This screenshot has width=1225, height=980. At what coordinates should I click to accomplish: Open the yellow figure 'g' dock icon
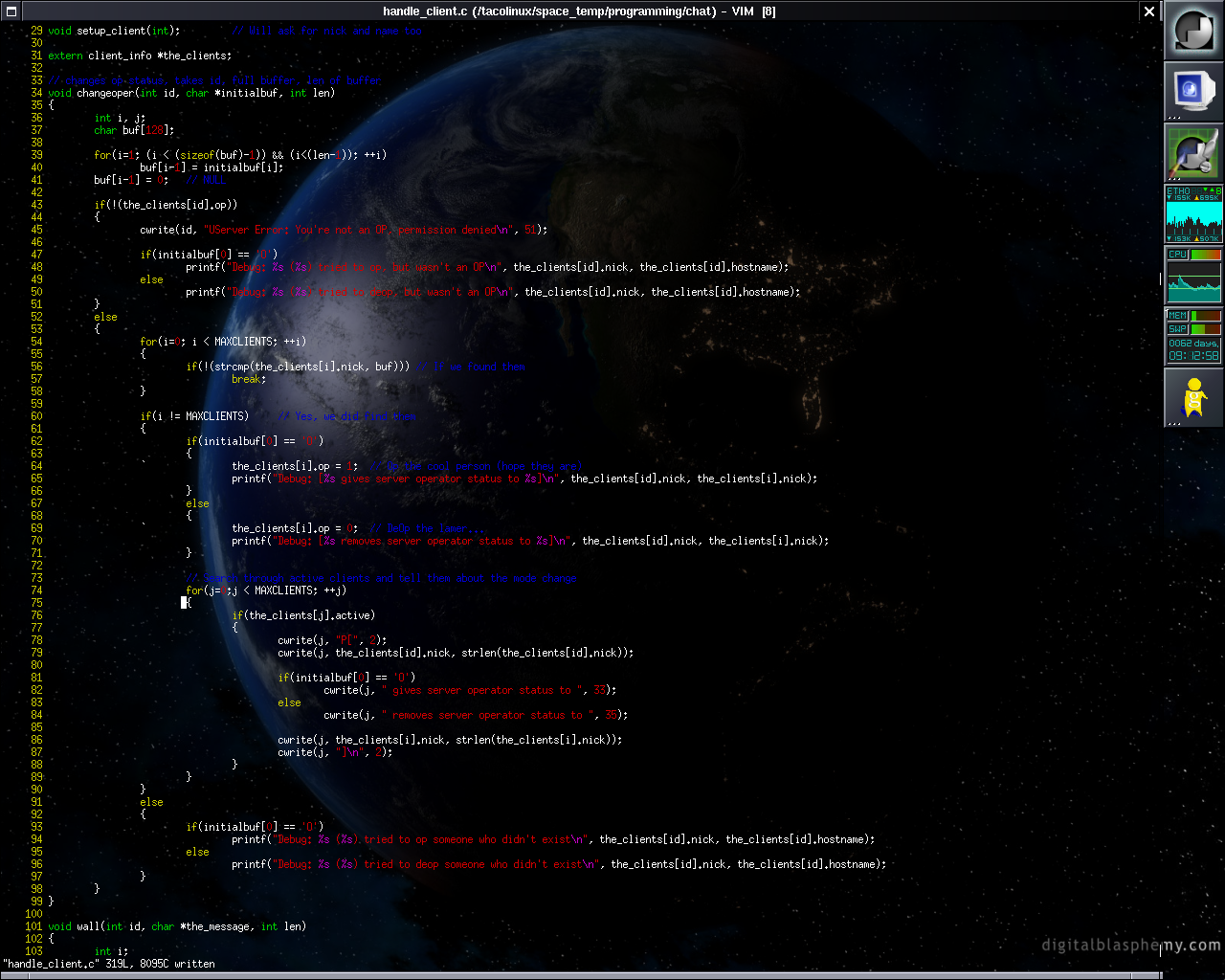tap(1193, 398)
